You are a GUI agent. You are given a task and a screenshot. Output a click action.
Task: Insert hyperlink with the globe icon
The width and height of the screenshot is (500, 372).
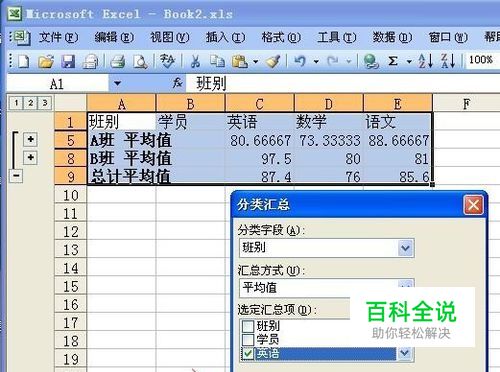click(370, 61)
